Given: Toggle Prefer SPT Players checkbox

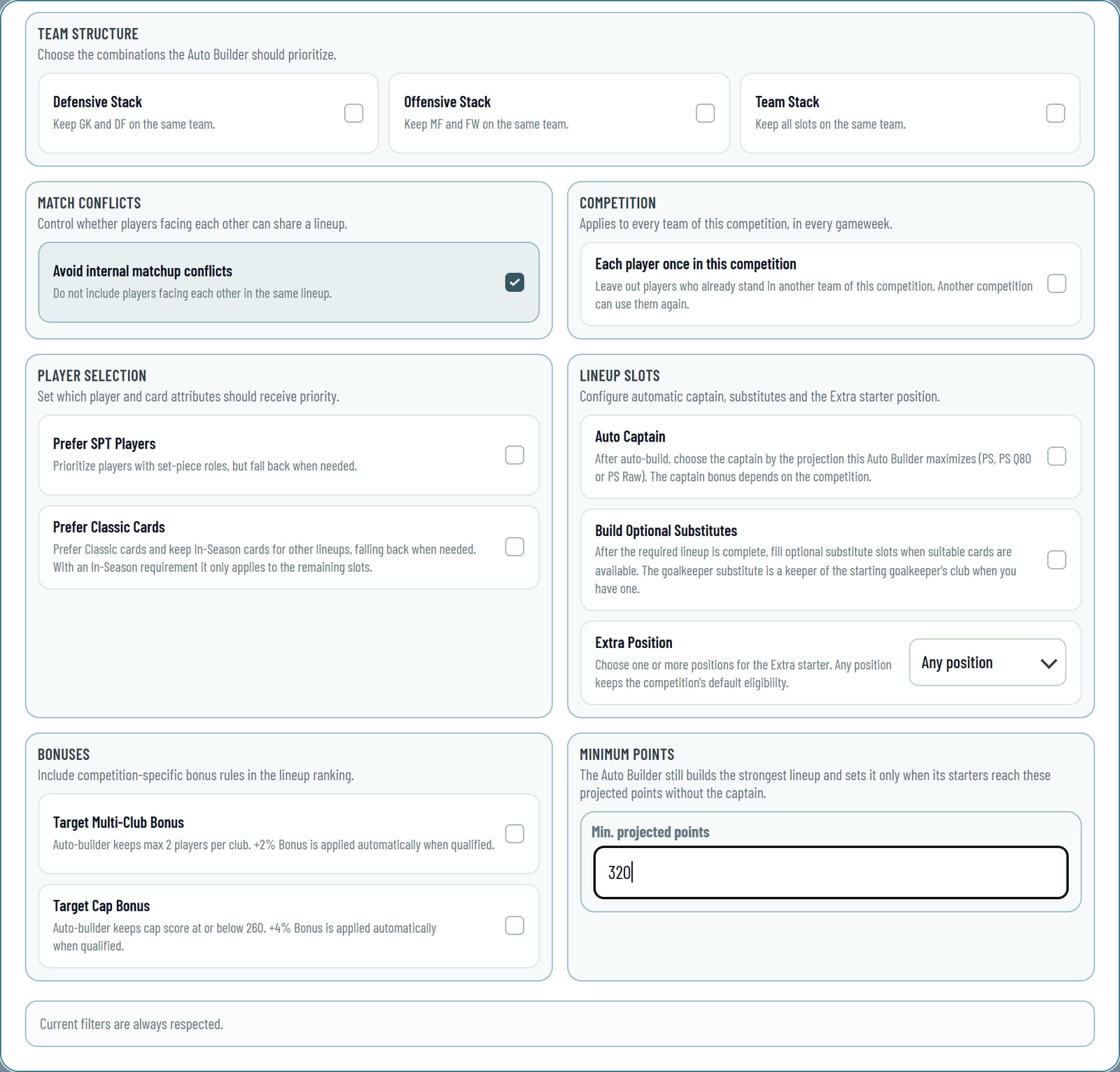Looking at the screenshot, I should pyautogui.click(x=514, y=455).
